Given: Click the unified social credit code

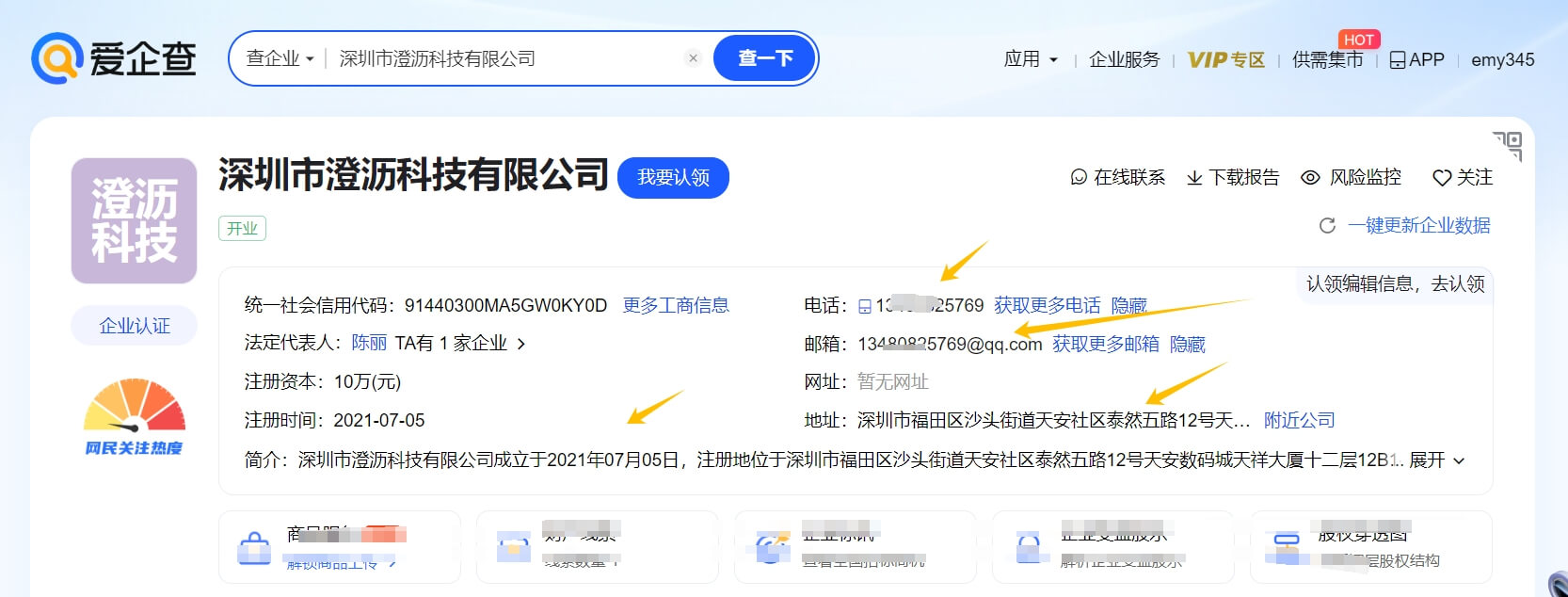Looking at the screenshot, I should [505, 305].
